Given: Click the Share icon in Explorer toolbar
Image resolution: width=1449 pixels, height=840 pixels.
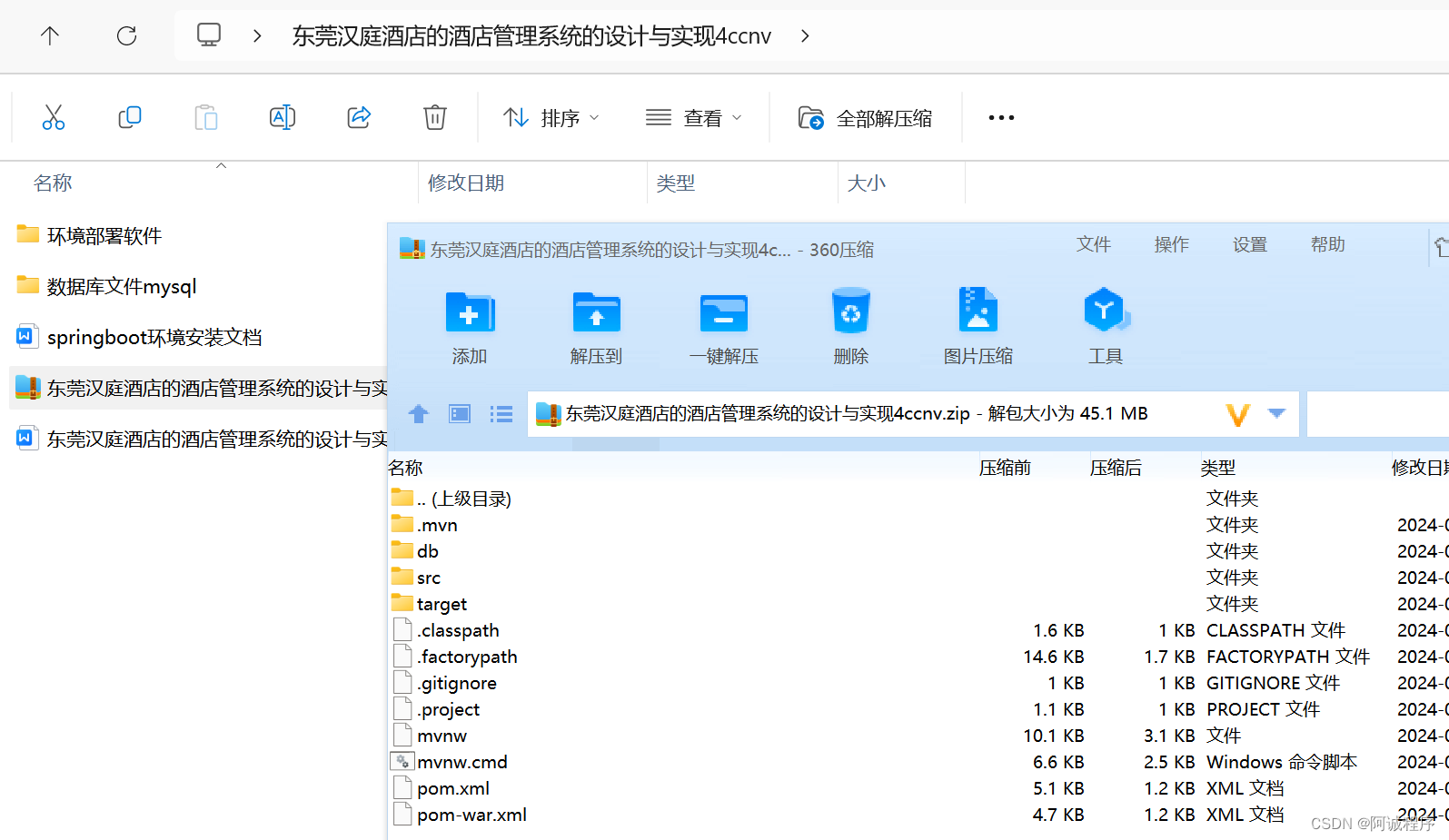Looking at the screenshot, I should coord(359,117).
